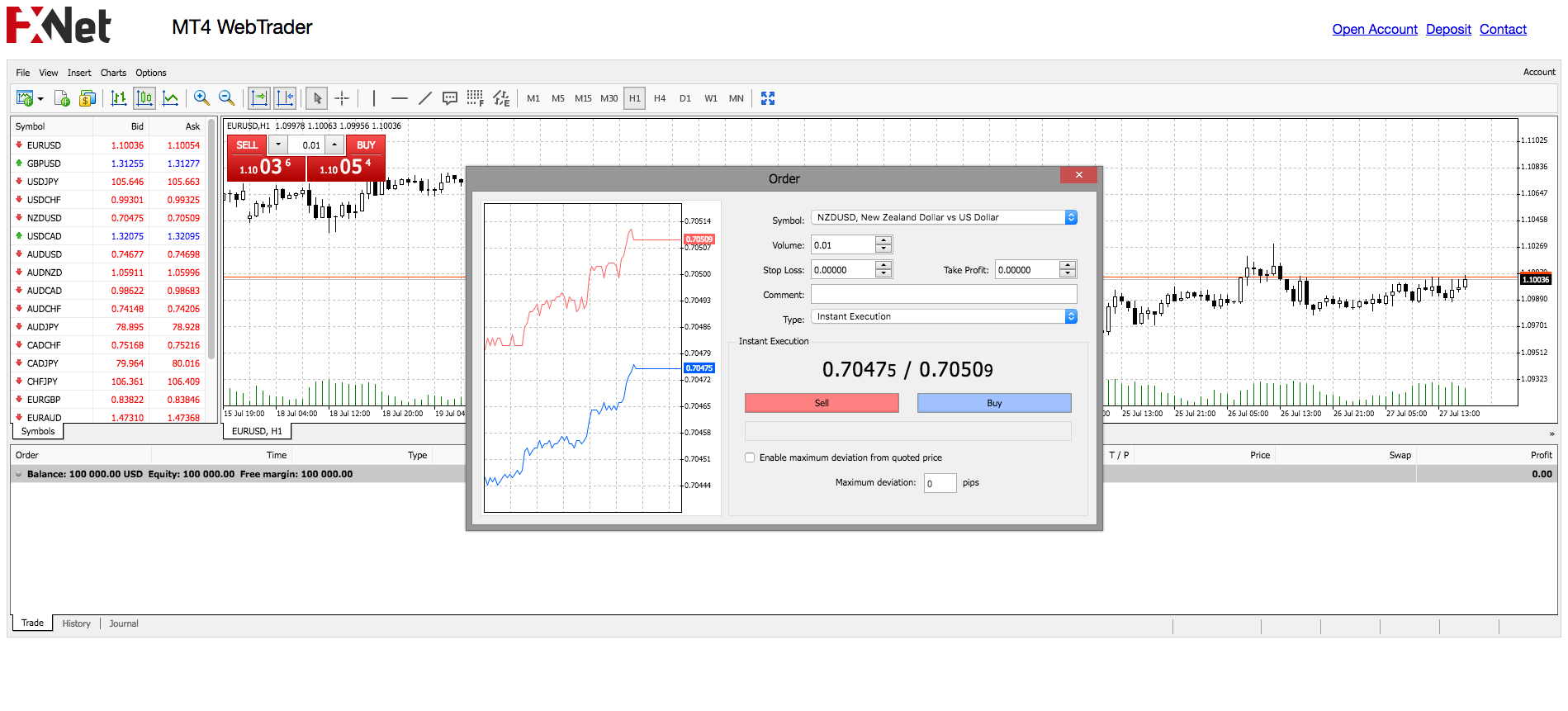This screenshot has width=1568, height=711.
Task: Enable maximum deviation from quoted price
Action: point(750,457)
